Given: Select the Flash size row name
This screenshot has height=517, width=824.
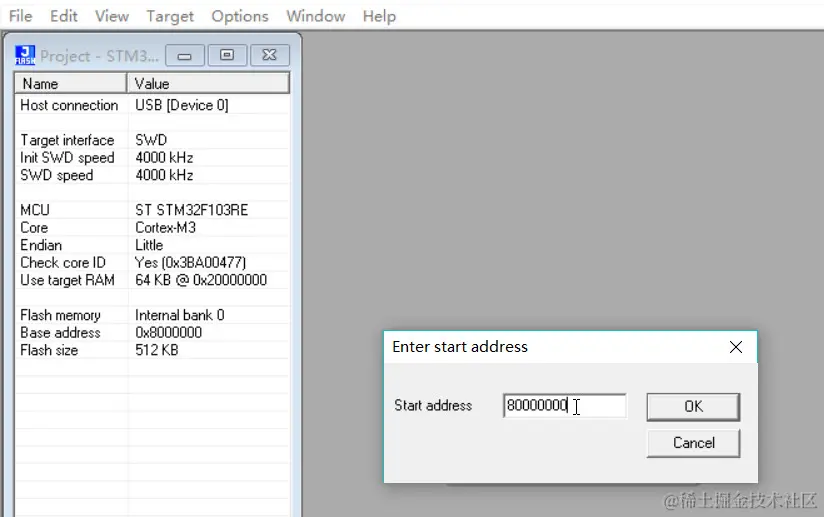Looking at the screenshot, I should point(49,350).
